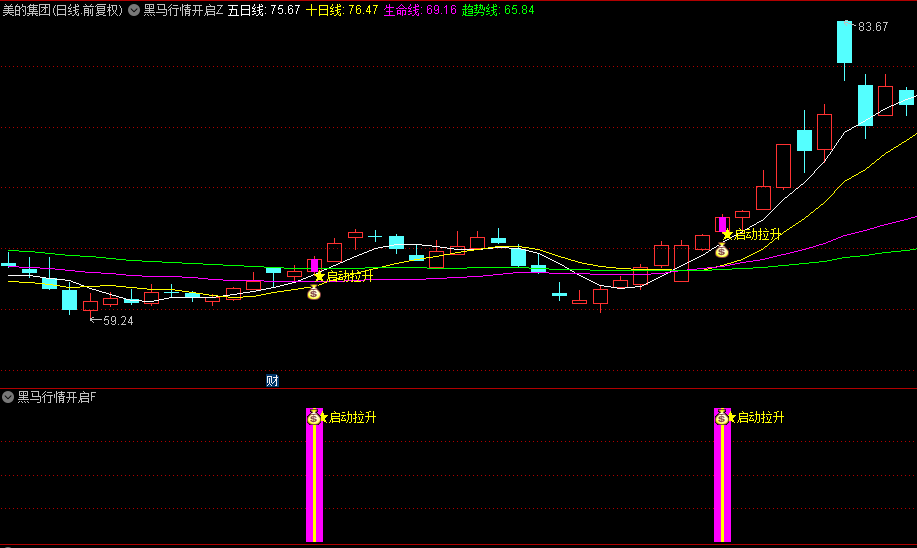Click the left 启动拉升 label in the main chart
Image resolution: width=917 pixels, height=548 pixels.
pyautogui.click(x=350, y=276)
